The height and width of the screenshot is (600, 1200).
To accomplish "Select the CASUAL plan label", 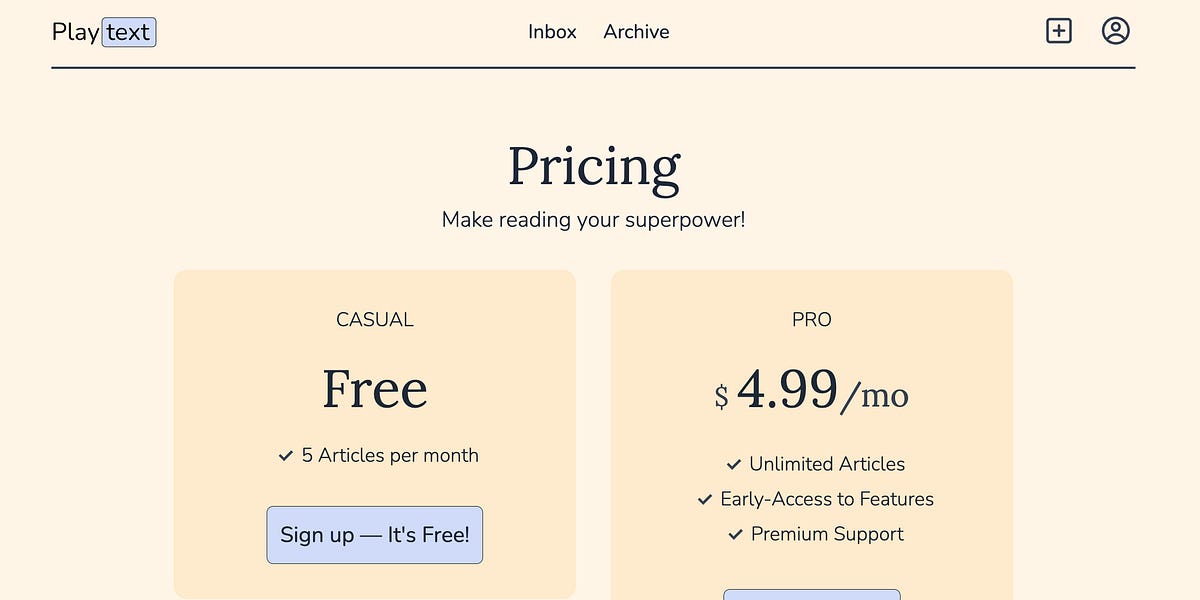I will (374, 319).
